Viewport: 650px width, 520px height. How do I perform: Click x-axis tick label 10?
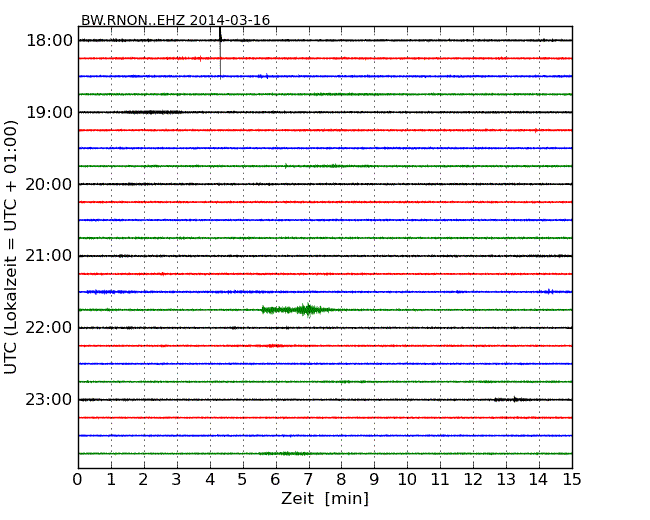click(407, 480)
